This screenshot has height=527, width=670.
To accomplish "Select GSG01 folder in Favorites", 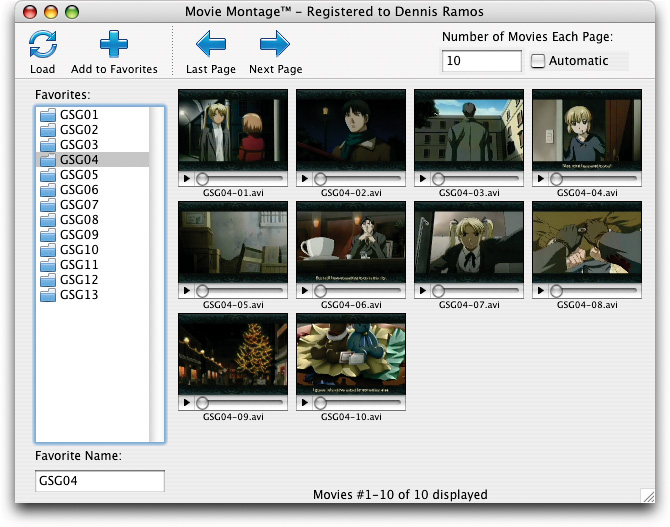I will click(x=92, y=115).
